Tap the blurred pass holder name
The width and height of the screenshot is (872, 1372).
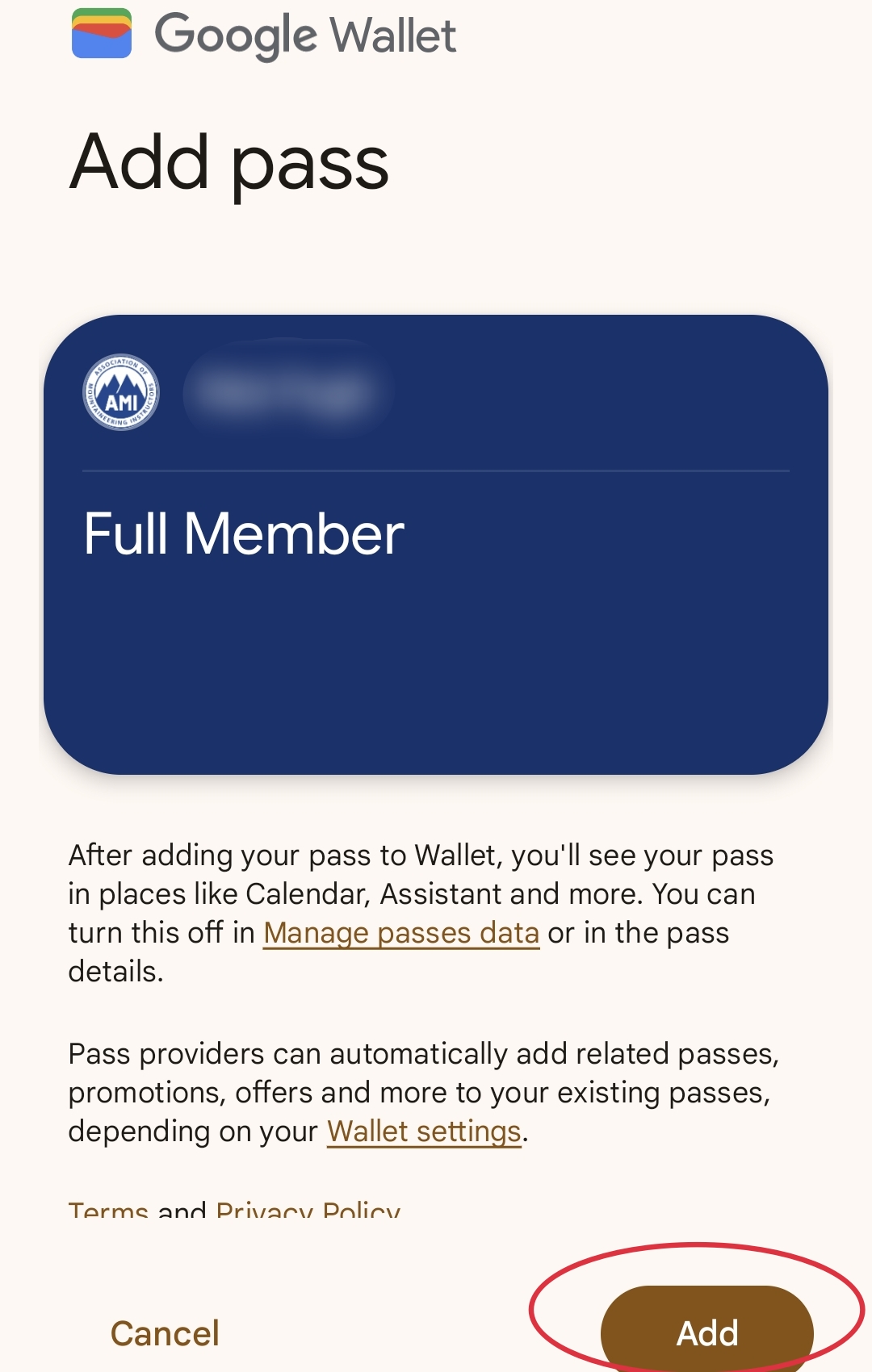[x=287, y=392]
